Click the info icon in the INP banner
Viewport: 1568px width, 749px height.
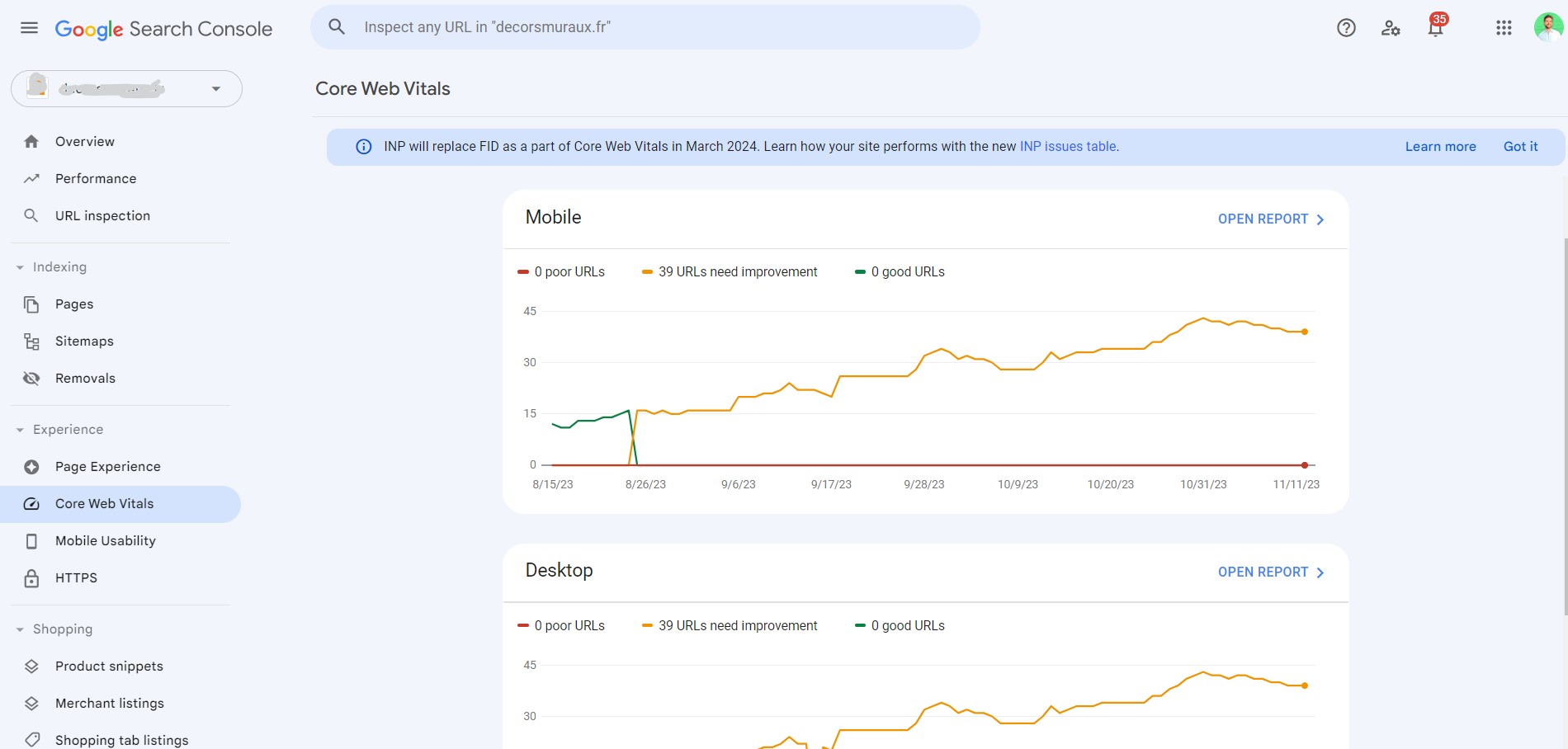[x=363, y=146]
